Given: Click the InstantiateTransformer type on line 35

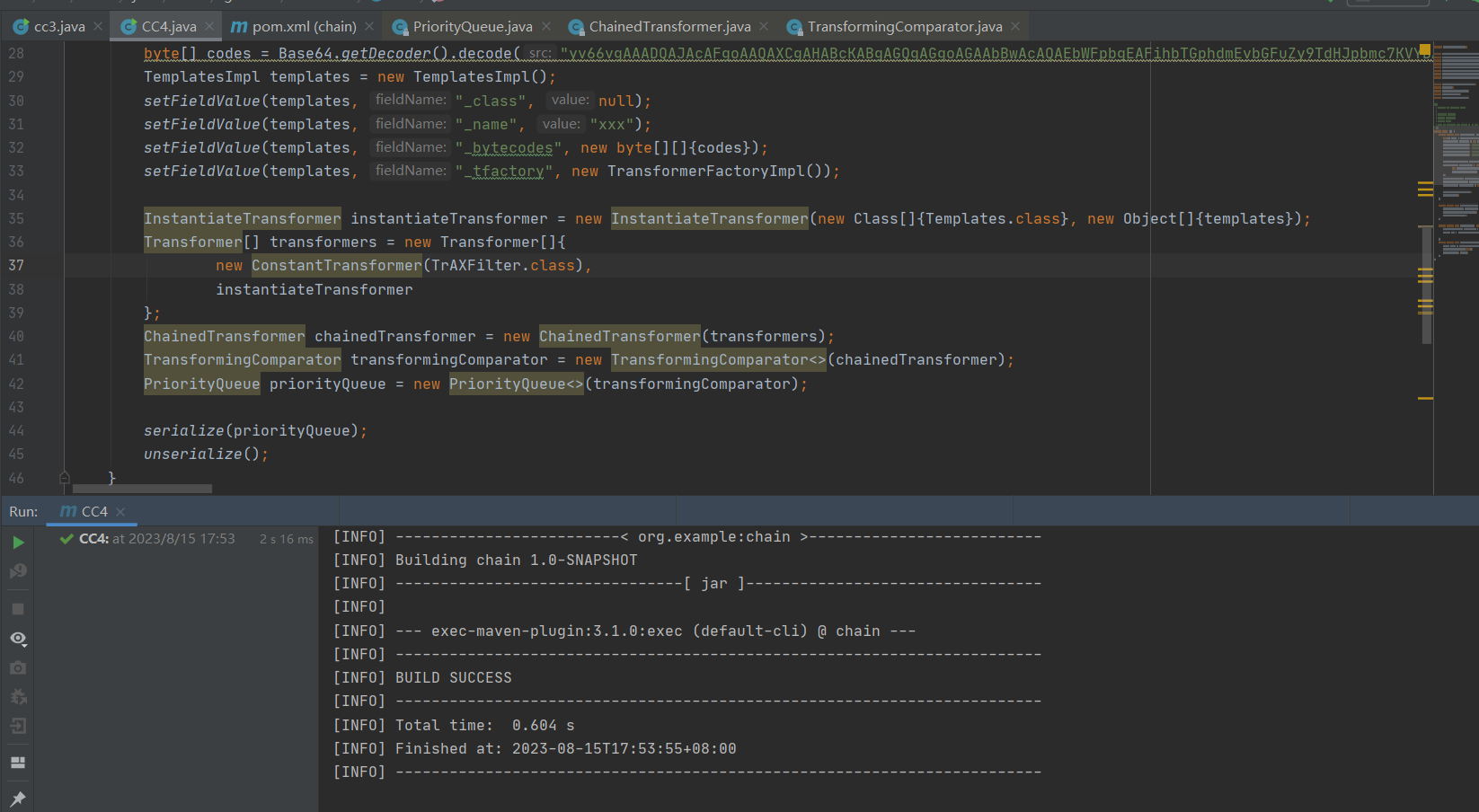Looking at the screenshot, I should pos(243,218).
